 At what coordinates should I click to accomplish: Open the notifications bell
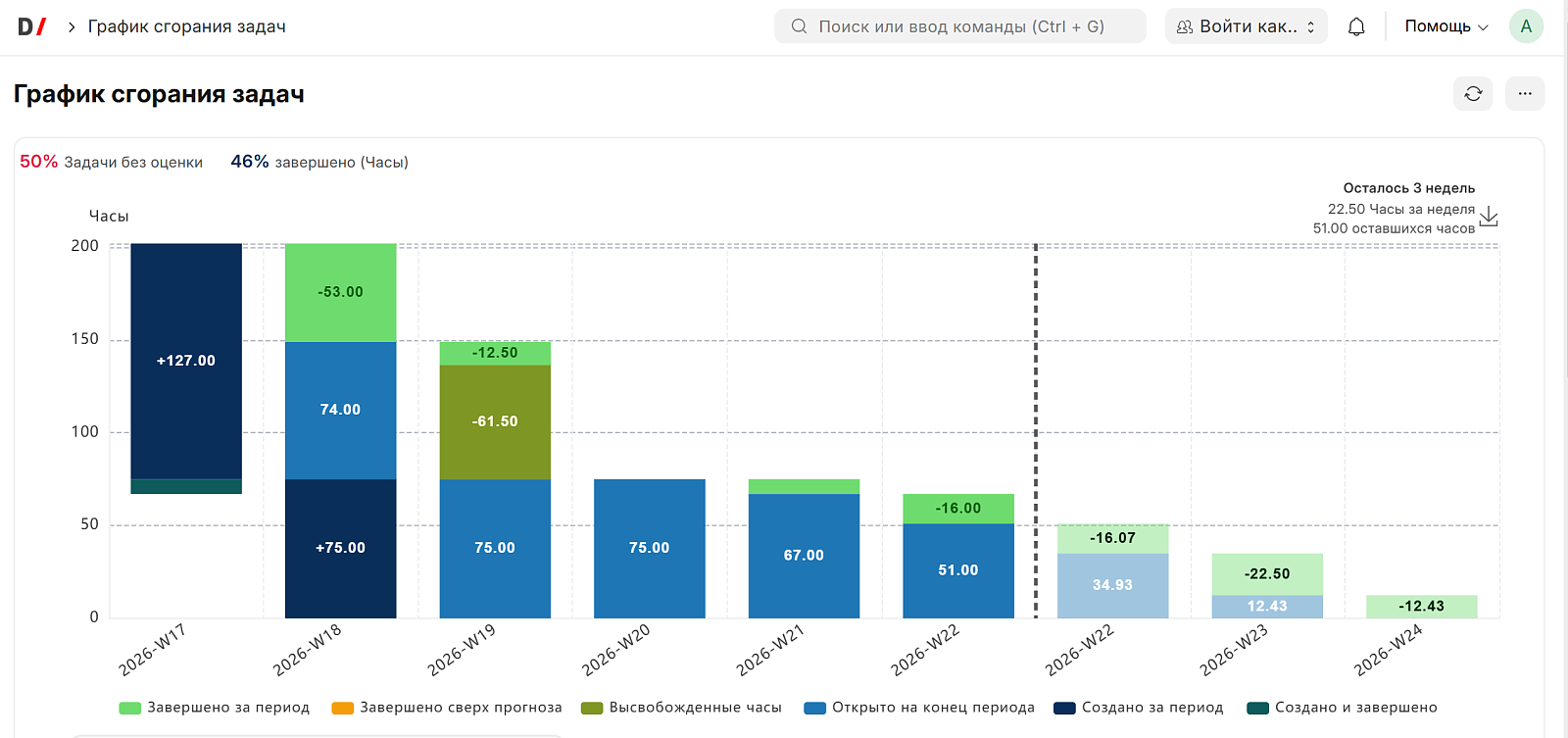click(1356, 26)
